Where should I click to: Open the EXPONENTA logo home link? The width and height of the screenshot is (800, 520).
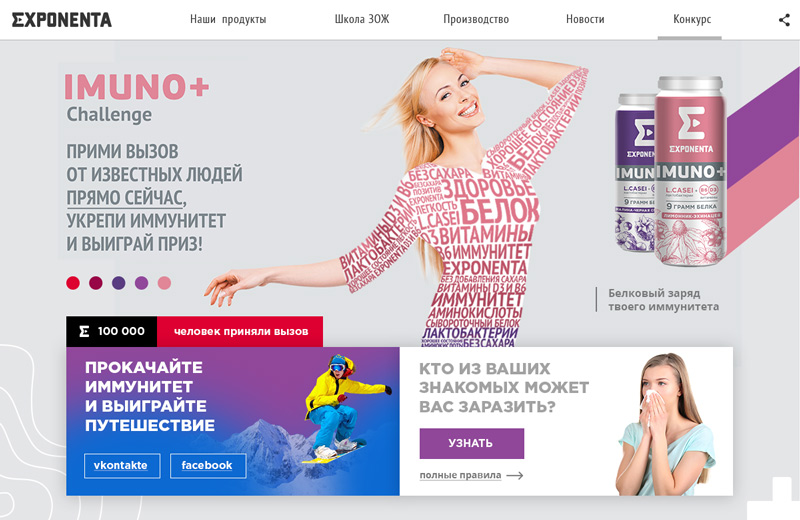[x=62, y=20]
